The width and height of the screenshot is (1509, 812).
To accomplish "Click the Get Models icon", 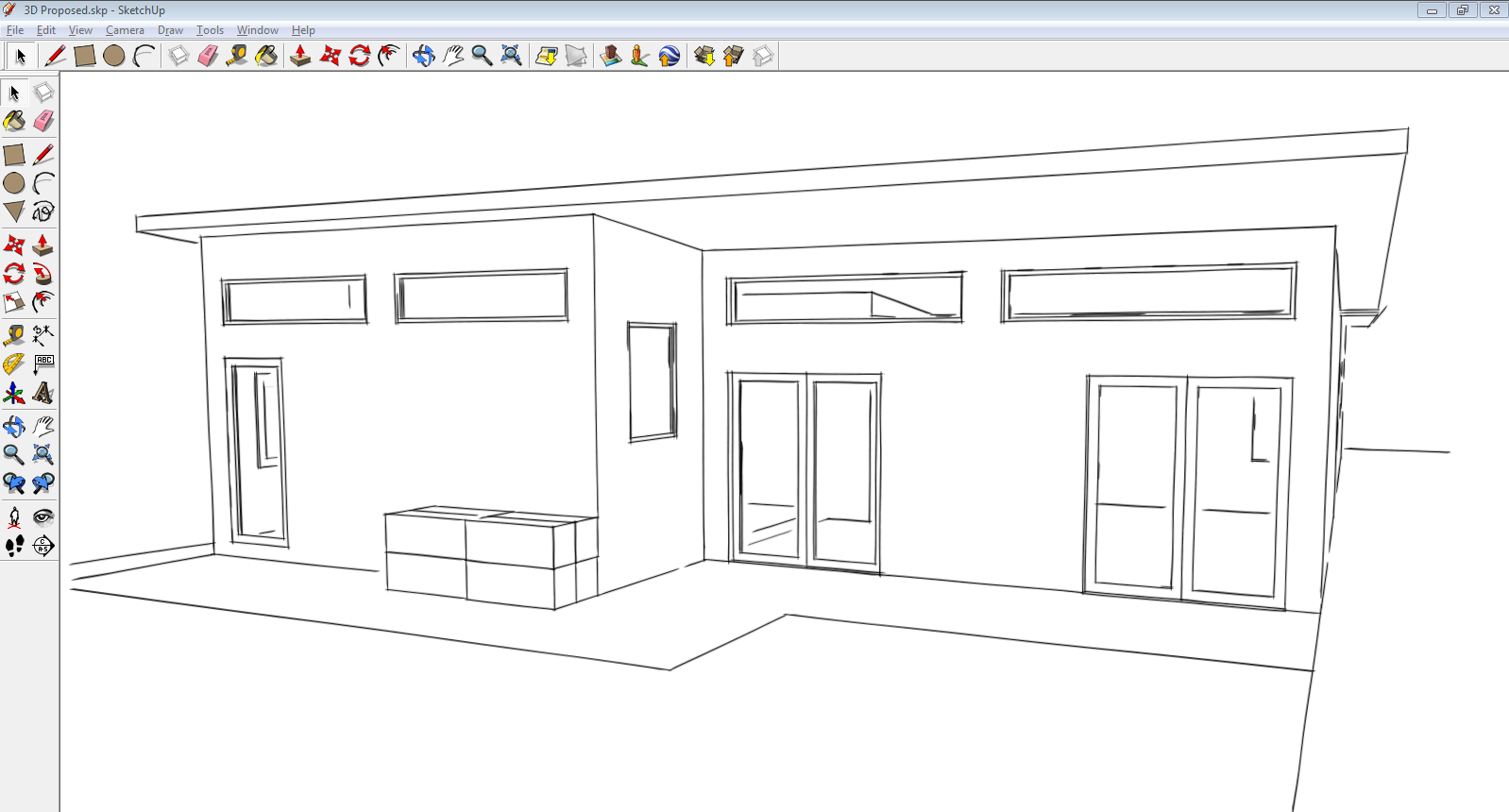I will click(704, 56).
